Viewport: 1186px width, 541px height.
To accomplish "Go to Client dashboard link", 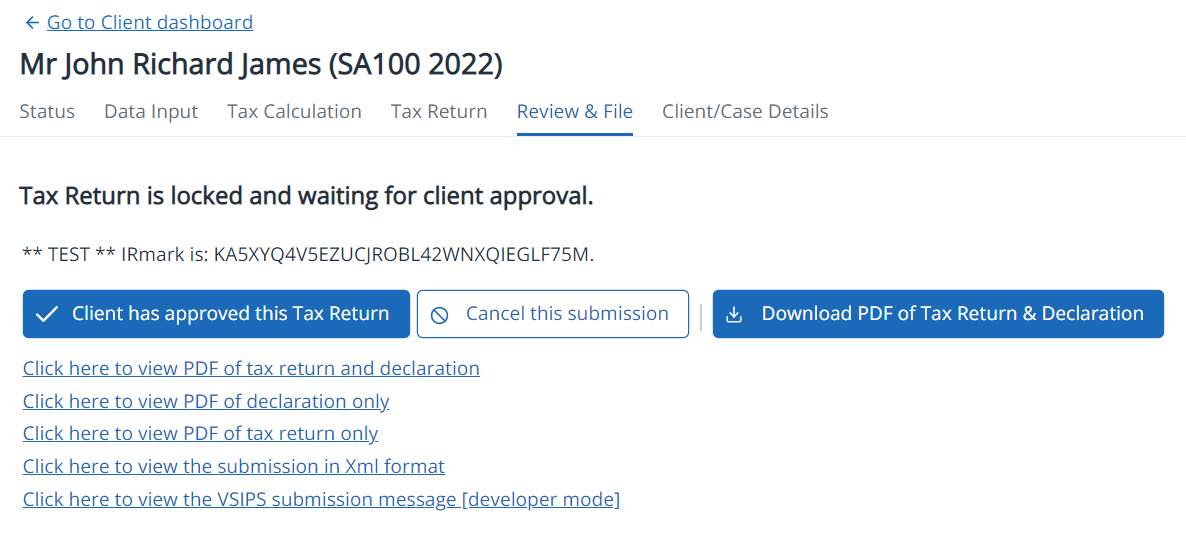I will coord(149,22).
